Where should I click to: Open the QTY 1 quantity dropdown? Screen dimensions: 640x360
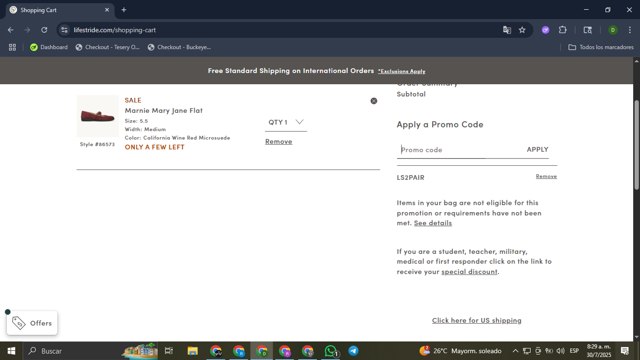286,122
